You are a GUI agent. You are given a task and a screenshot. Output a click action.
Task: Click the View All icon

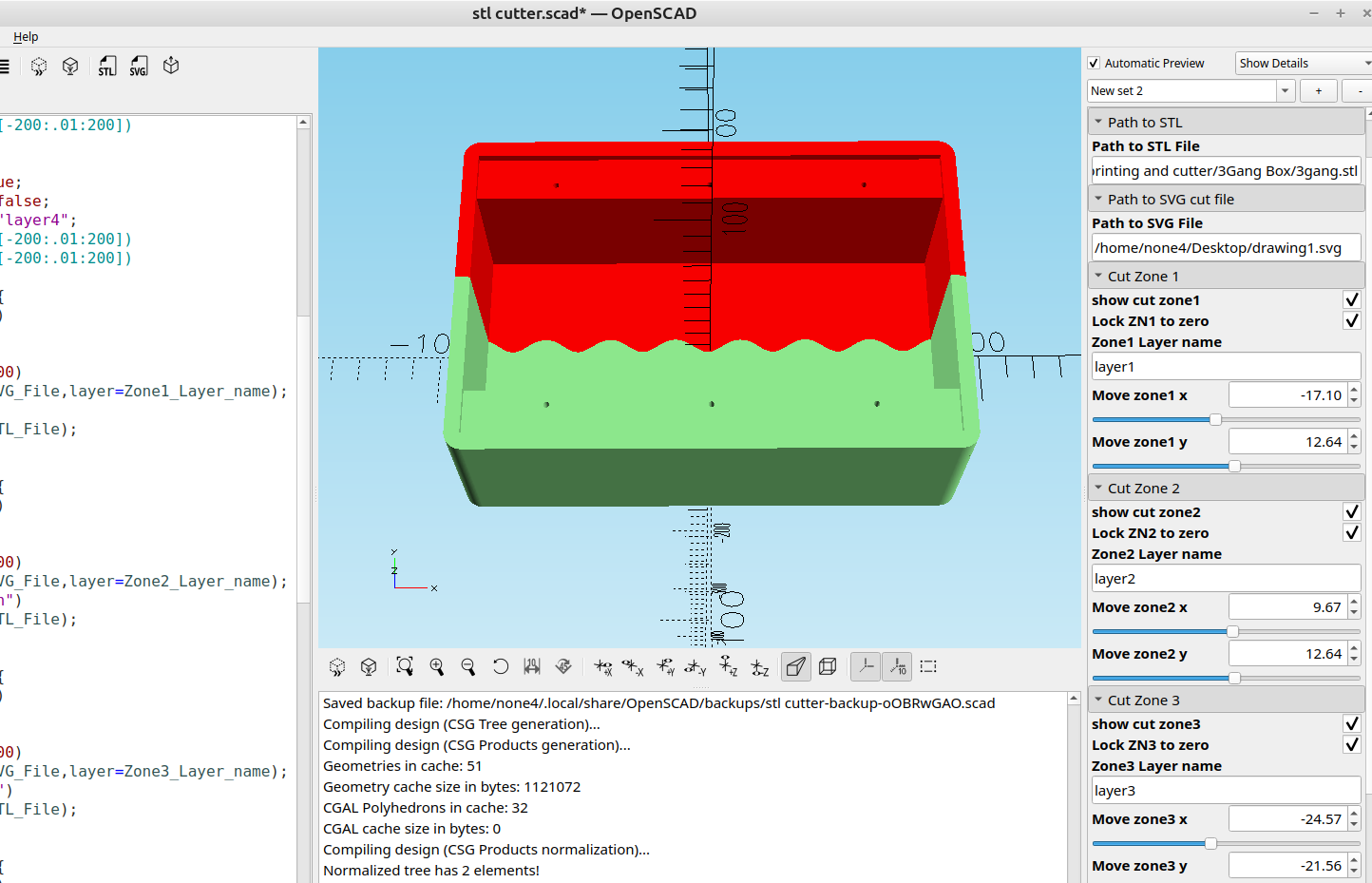tap(405, 667)
